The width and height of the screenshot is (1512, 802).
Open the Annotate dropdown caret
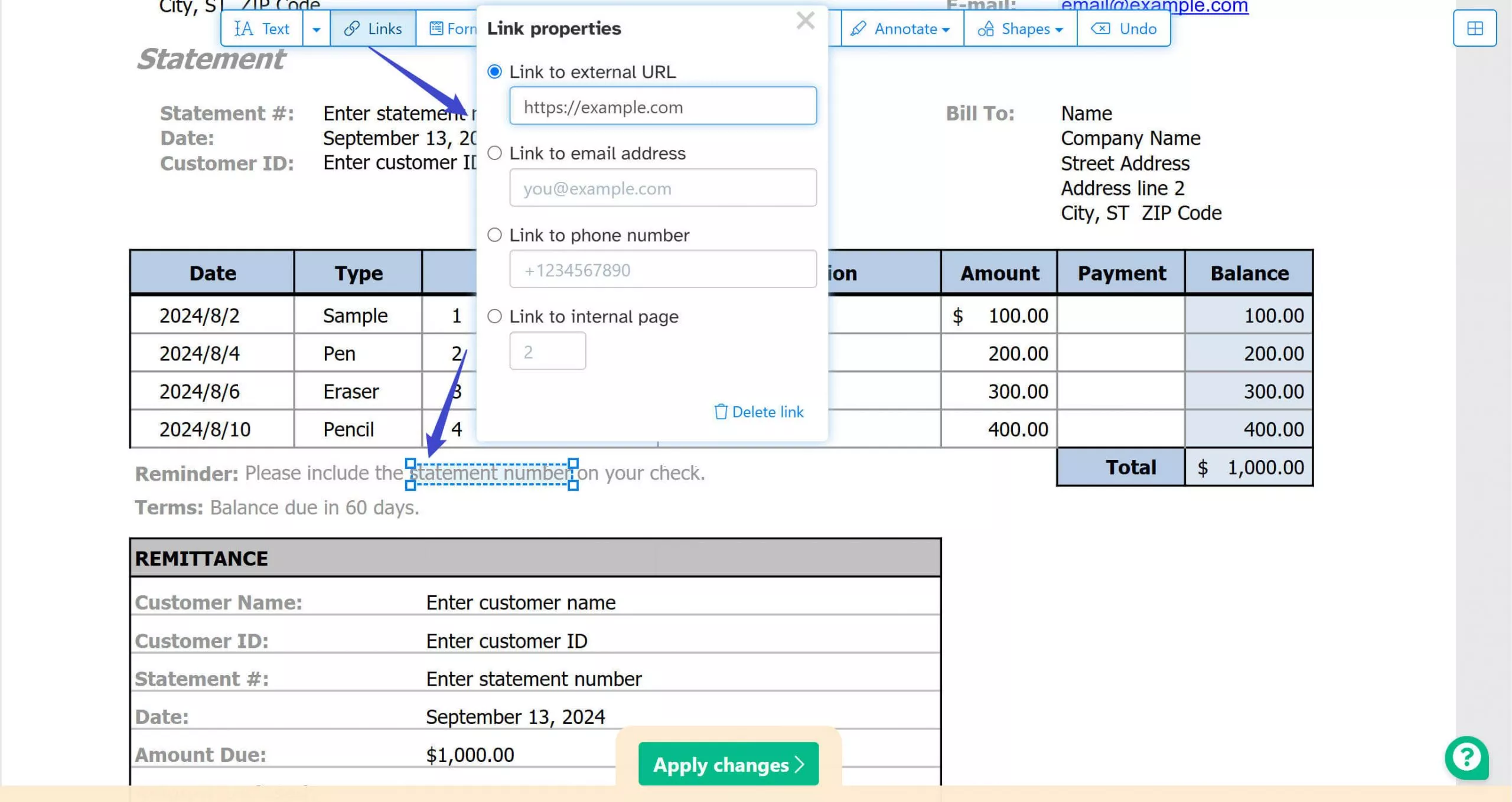946,30
